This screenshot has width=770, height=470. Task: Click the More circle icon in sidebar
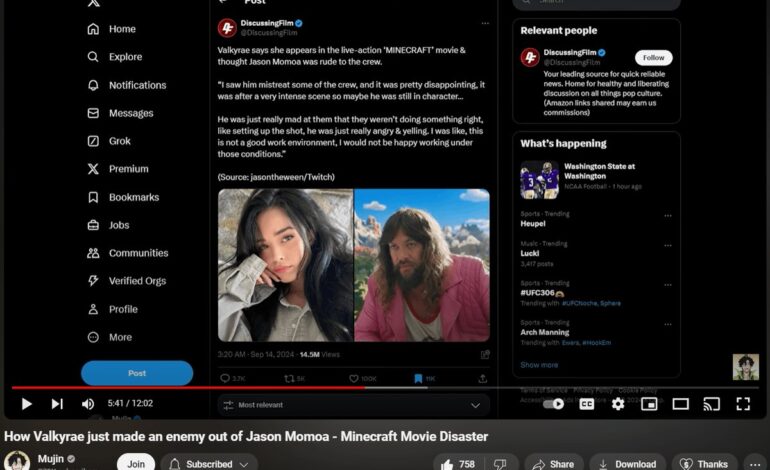coord(93,337)
